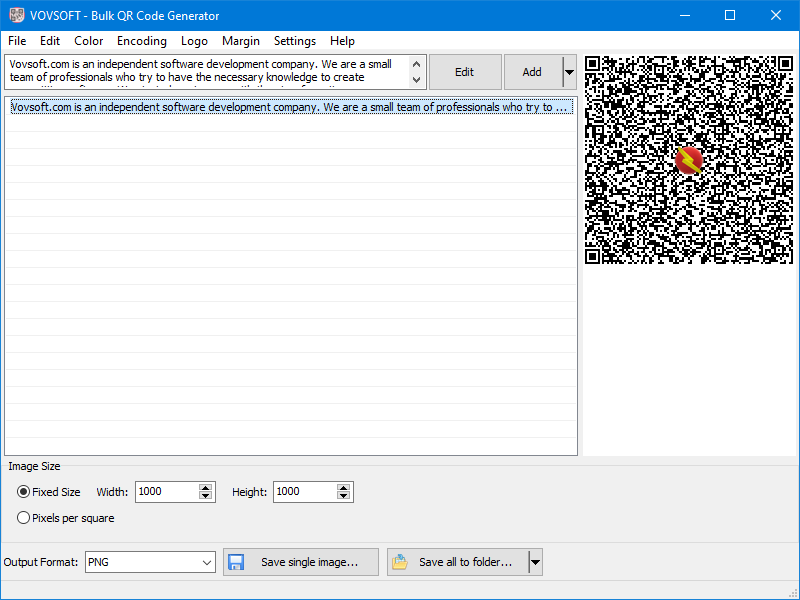Open the Color menu
This screenshot has height=600, width=800.
click(x=88, y=41)
